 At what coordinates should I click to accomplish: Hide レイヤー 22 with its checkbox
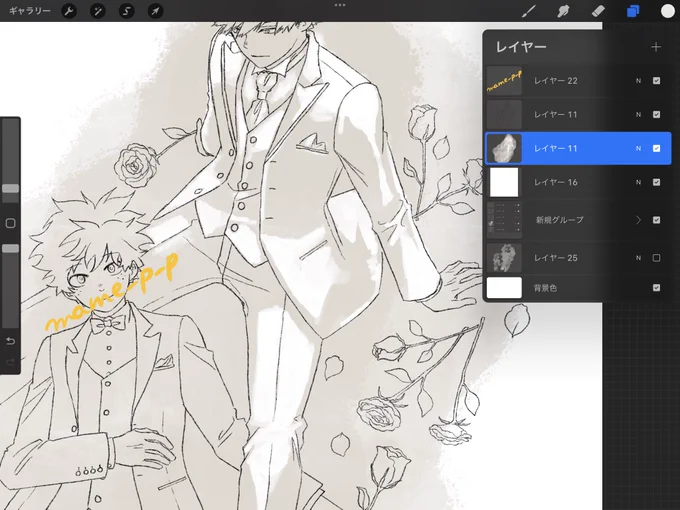[x=656, y=81]
